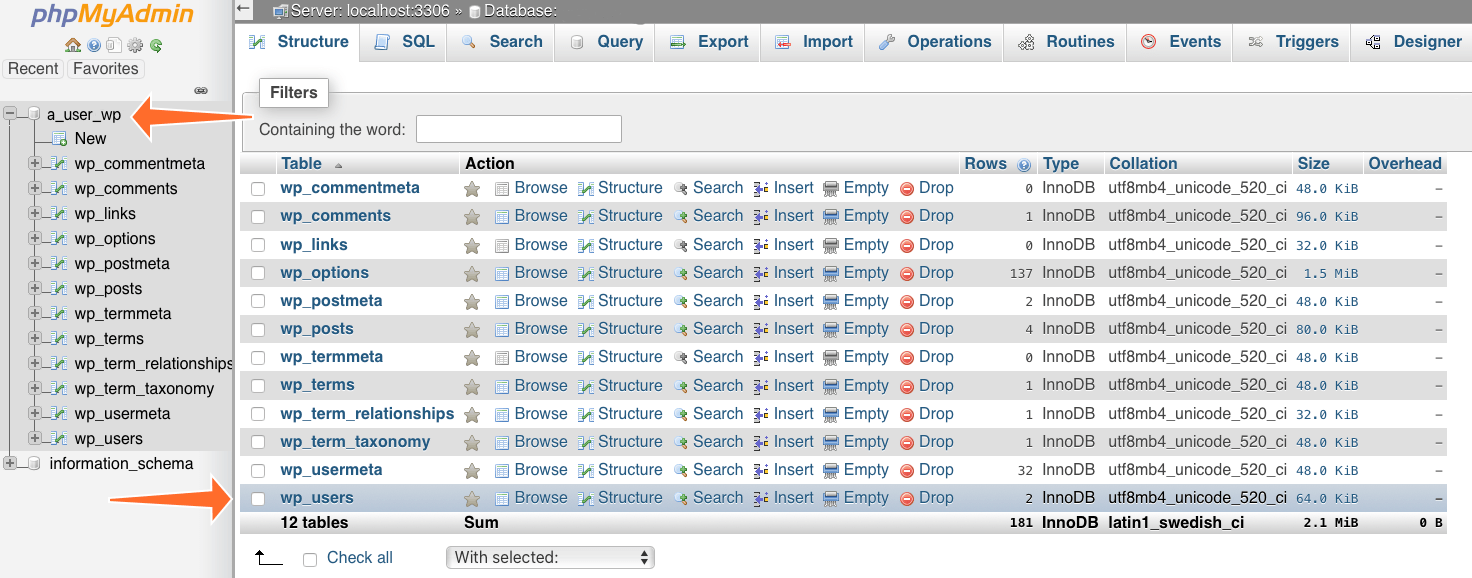This screenshot has width=1472, height=578.
Task: Open the settings gear icon
Action: click(134, 45)
